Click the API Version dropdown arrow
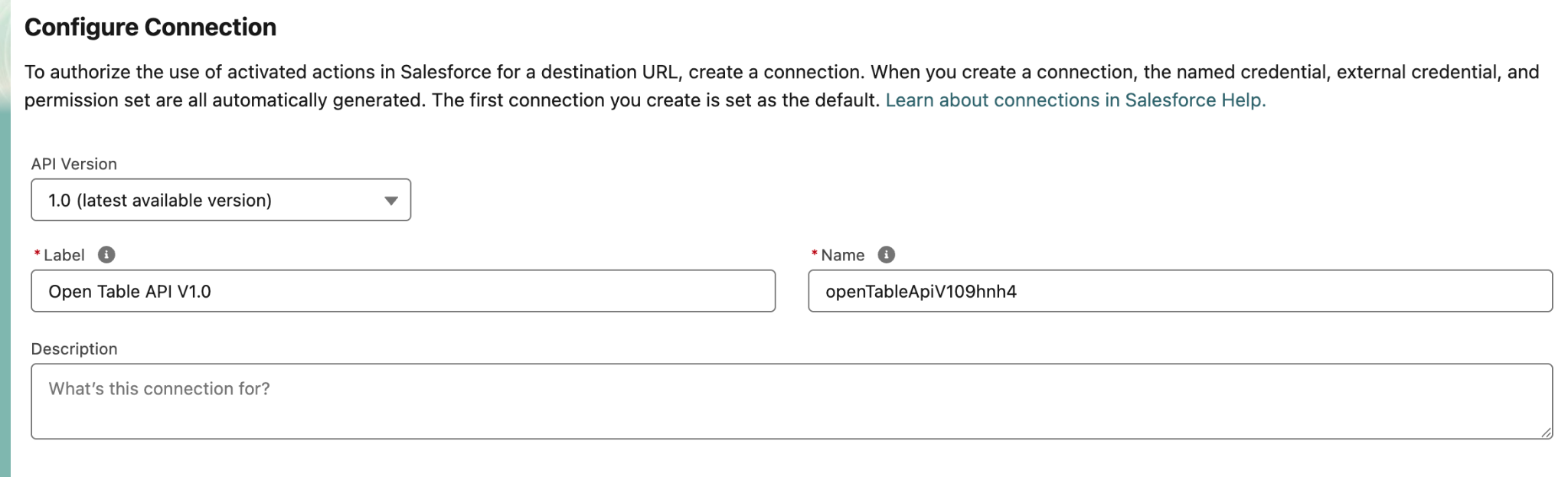 [x=391, y=201]
